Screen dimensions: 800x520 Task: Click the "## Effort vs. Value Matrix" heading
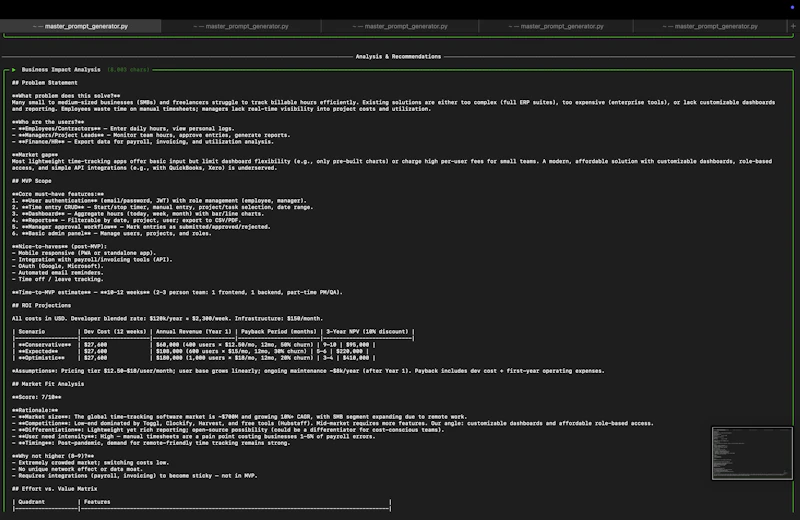(55, 489)
